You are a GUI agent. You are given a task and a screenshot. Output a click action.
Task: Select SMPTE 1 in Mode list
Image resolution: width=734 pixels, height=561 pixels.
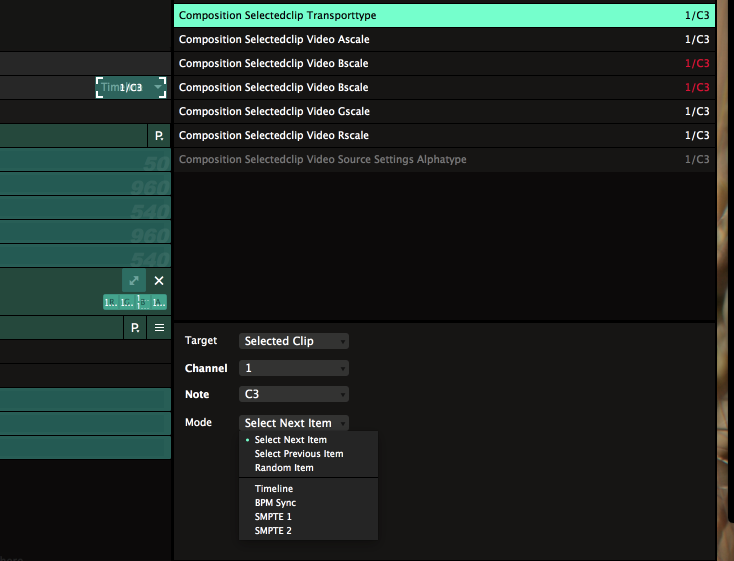(273, 517)
